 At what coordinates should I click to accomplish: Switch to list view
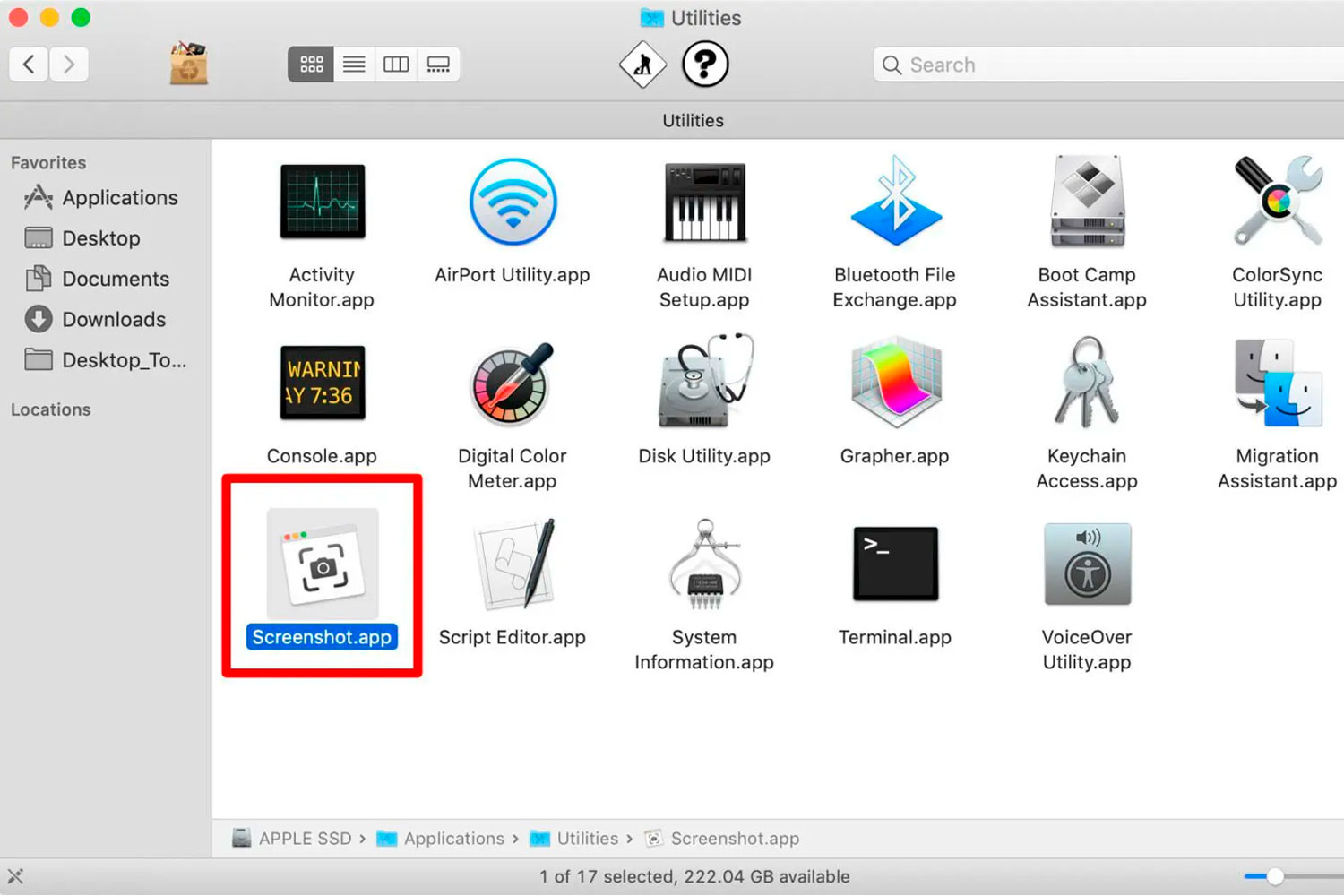click(354, 65)
